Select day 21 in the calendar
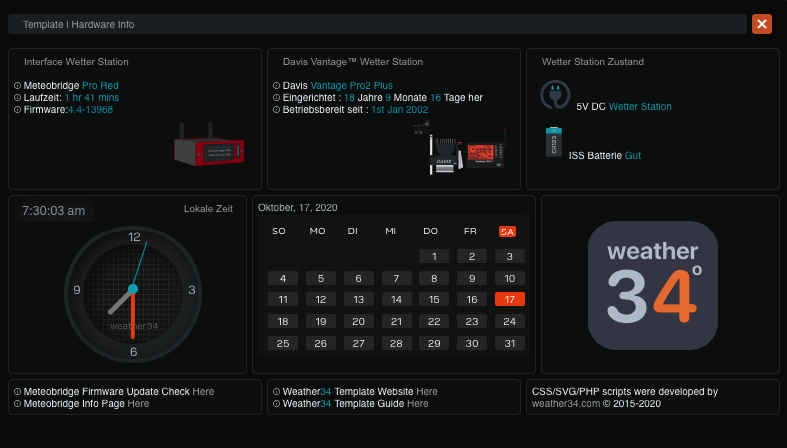 397,322
